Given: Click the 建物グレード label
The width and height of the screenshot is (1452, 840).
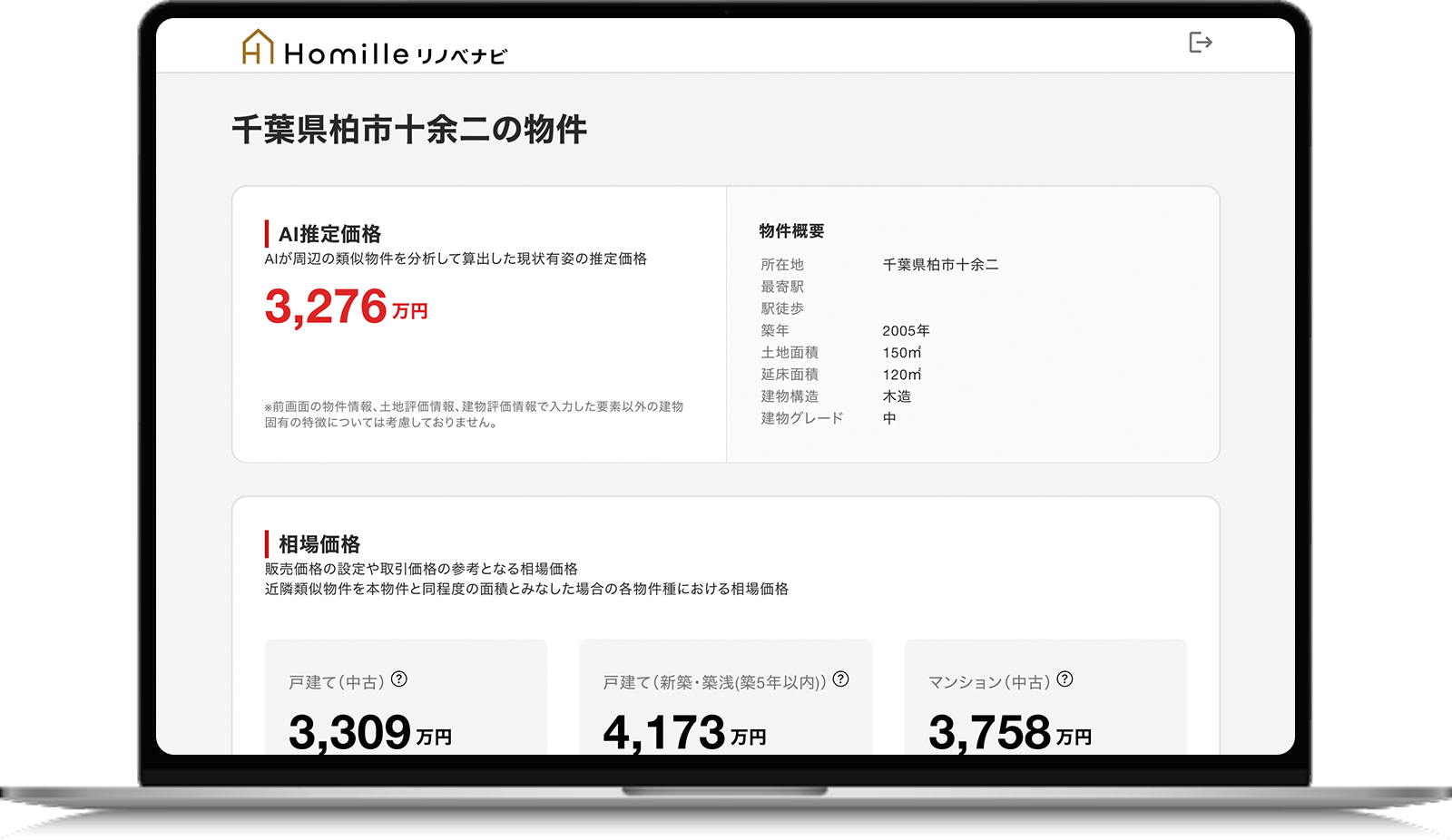Looking at the screenshot, I should click(x=802, y=418).
